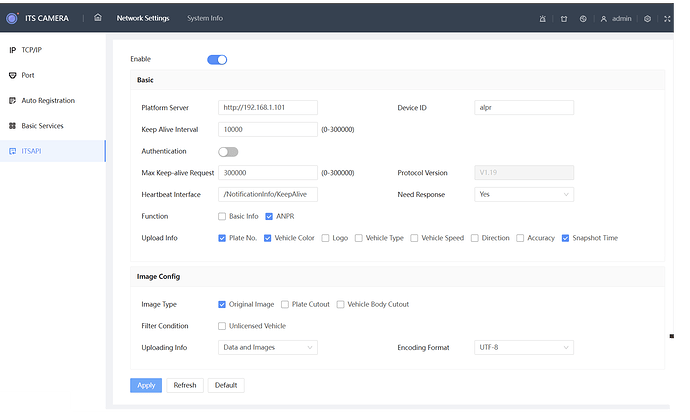Click the home icon in top bar
The height and width of the screenshot is (420, 690).
click(98, 18)
